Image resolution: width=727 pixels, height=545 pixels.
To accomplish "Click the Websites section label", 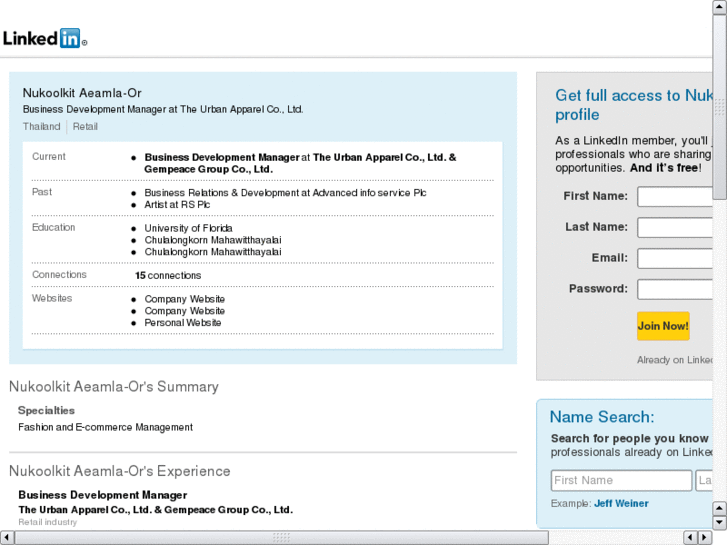I will pos(52,299).
